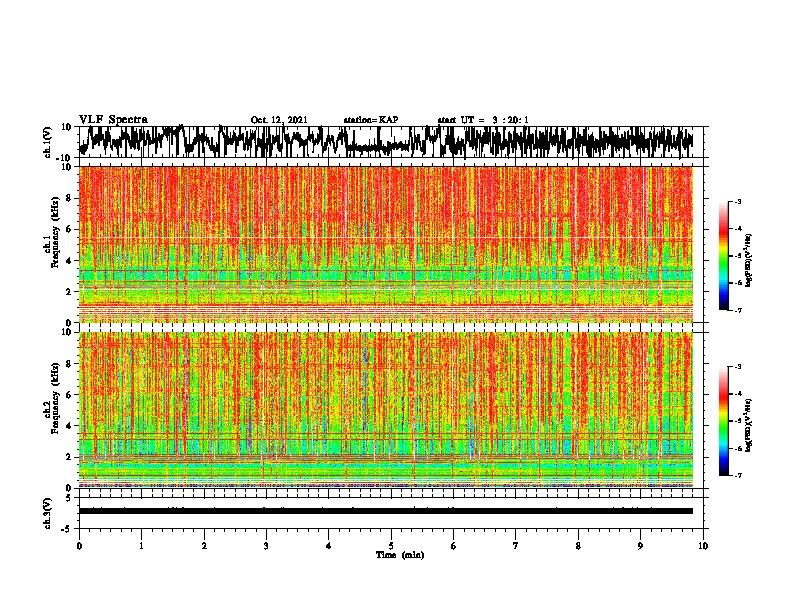
Task: Click the '6' kHz tick on ch.1 spectrogram axis
Action: tap(70, 229)
